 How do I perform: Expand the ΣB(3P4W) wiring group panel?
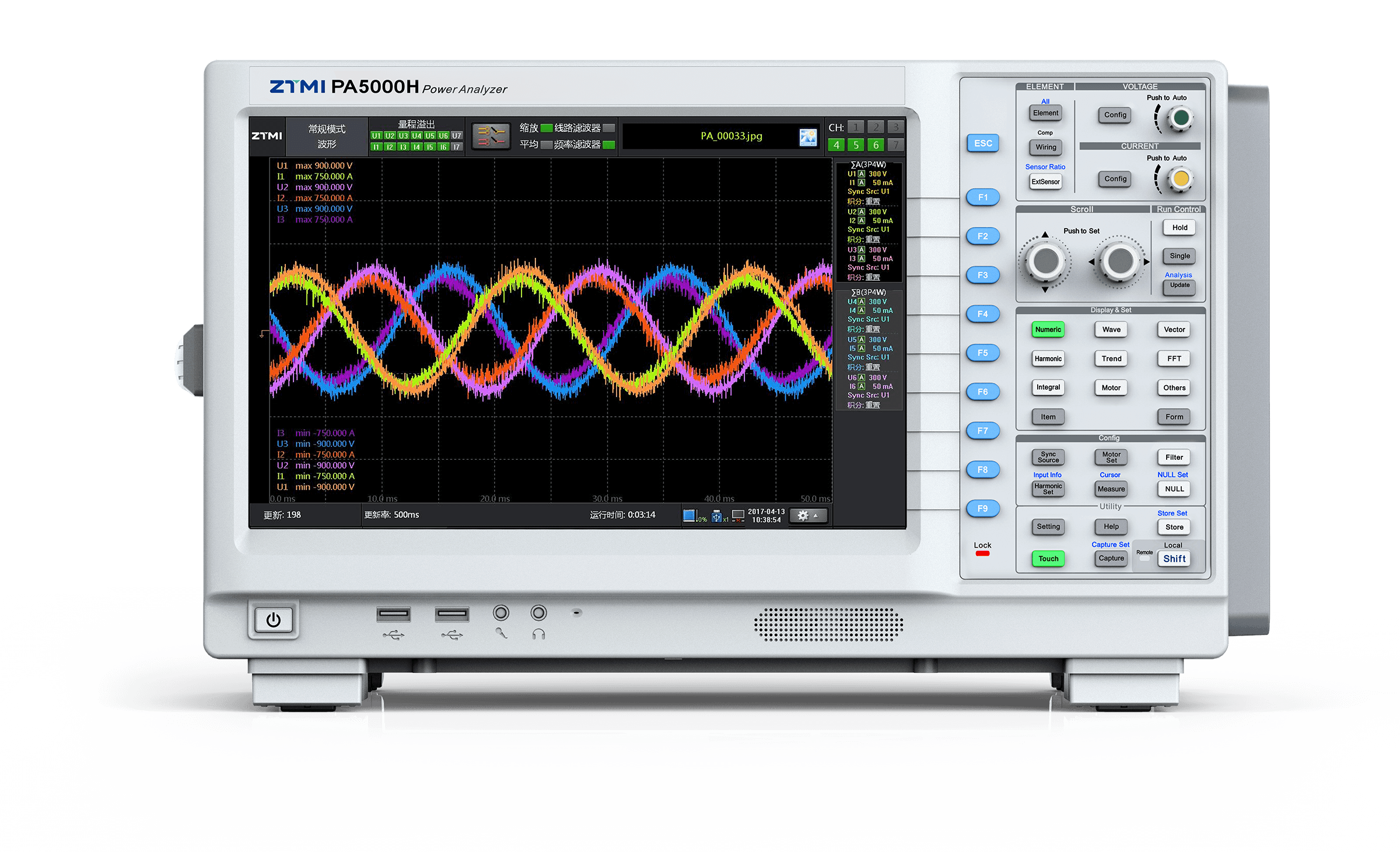pyautogui.click(x=868, y=292)
